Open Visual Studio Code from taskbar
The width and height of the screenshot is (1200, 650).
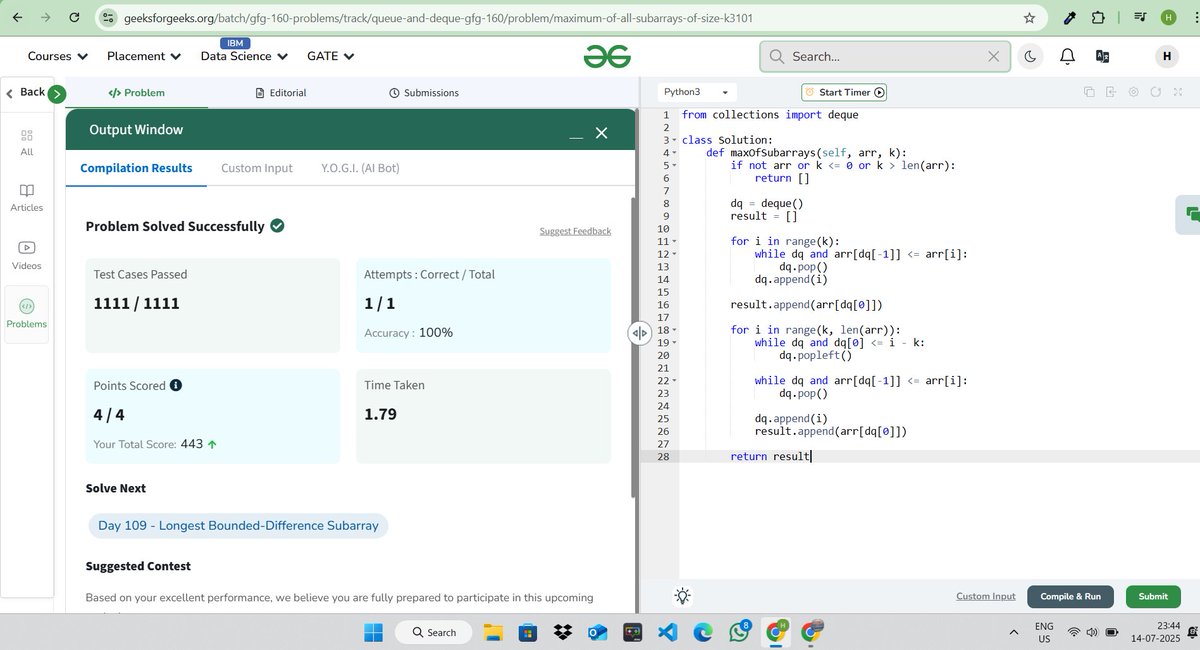667,632
